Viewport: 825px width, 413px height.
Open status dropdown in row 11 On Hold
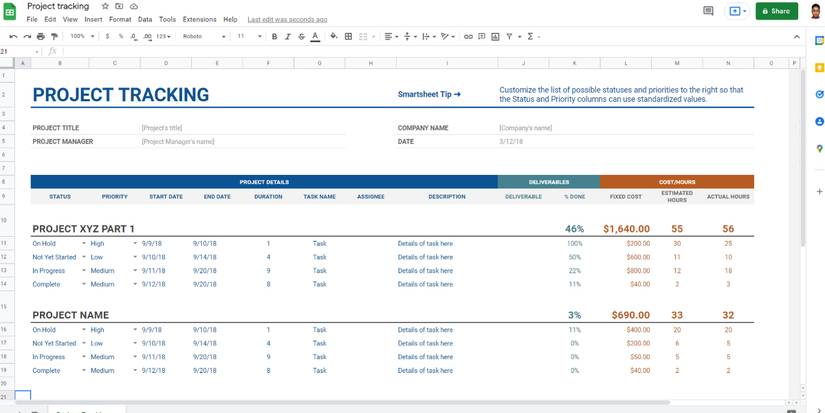[84, 244]
